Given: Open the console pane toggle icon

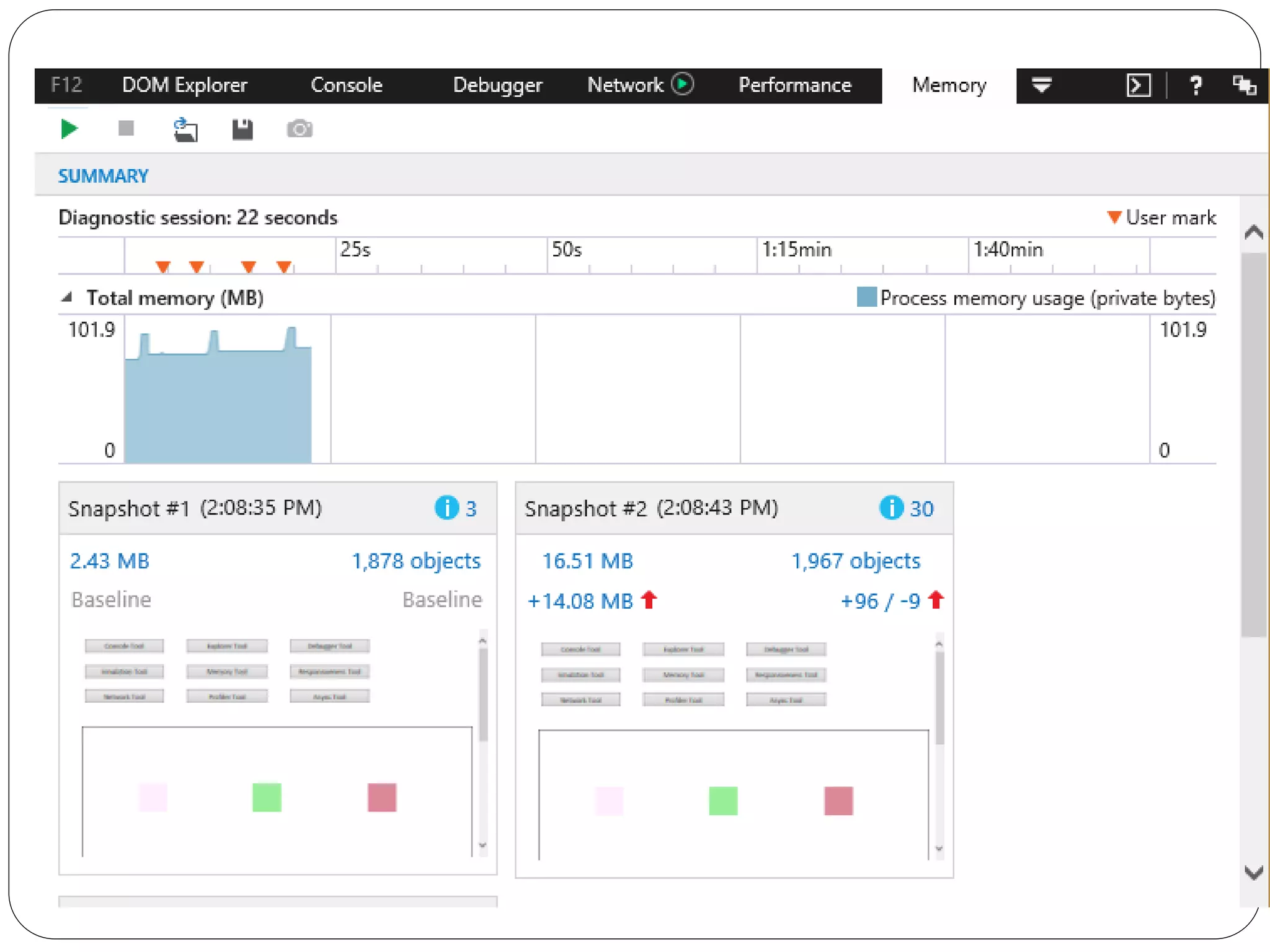Looking at the screenshot, I should [1138, 85].
